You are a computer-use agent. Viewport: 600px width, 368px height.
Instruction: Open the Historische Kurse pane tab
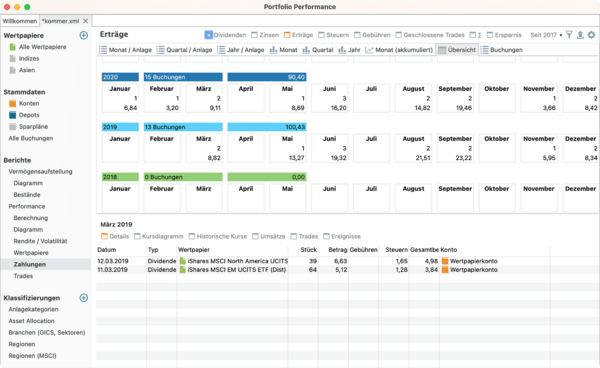[x=218, y=236]
